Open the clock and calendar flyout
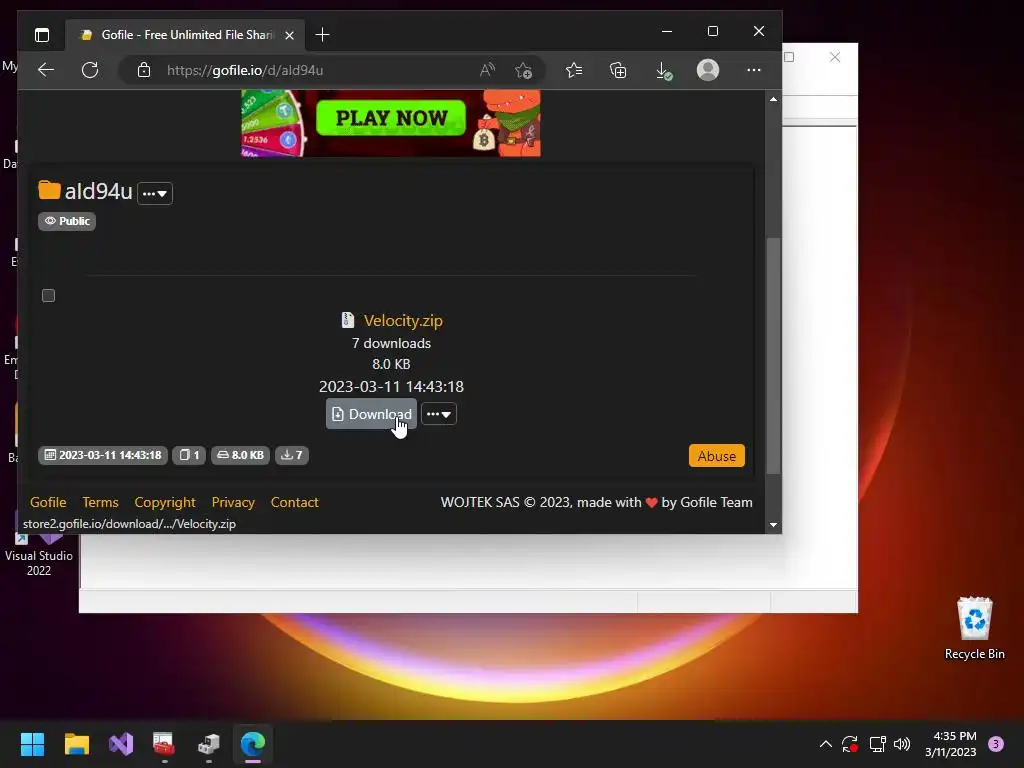The height and width of the screenshot is (768, 1024). coord(951,744)
